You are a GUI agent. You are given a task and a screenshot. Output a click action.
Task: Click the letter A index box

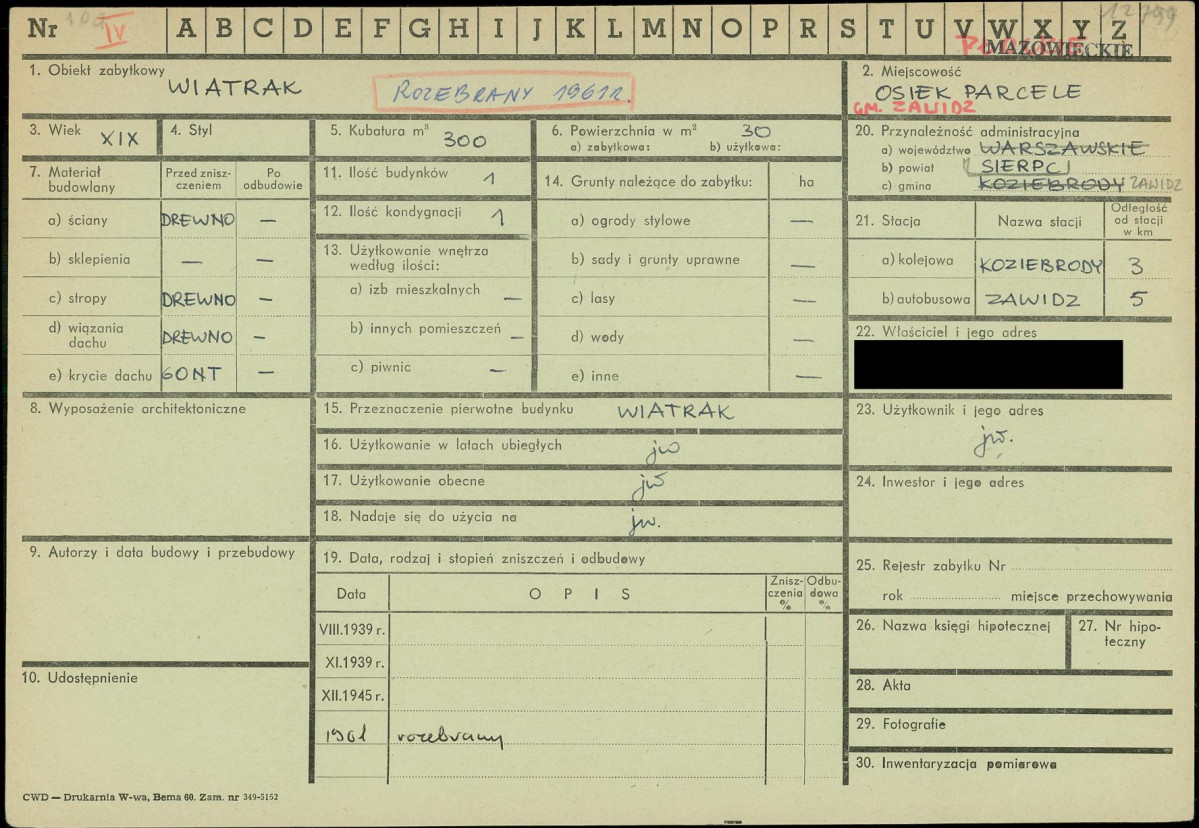coord(186,30)
